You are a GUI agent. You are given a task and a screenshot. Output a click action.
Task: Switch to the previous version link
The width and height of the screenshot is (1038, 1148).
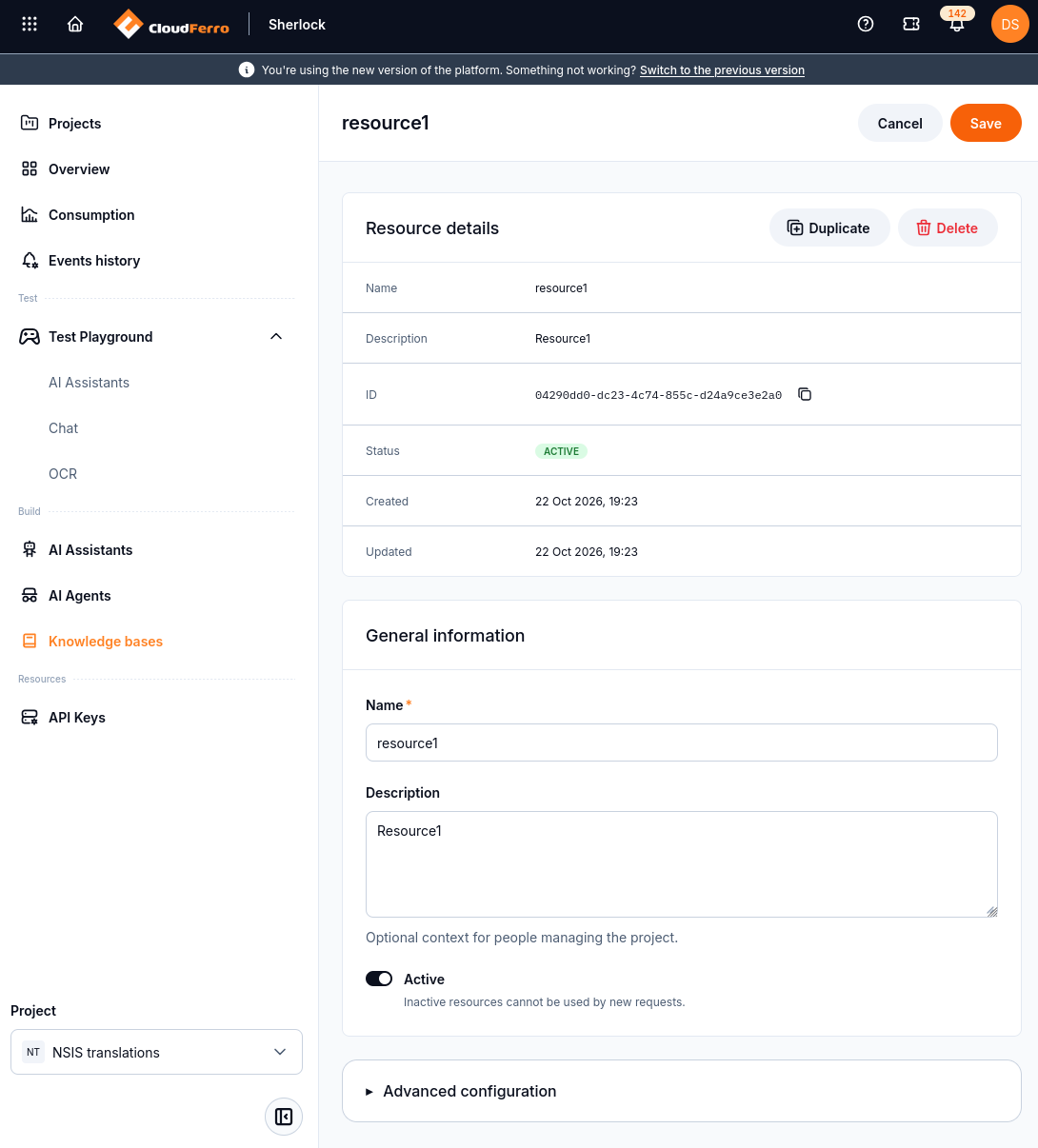click(x=722, y=69)
